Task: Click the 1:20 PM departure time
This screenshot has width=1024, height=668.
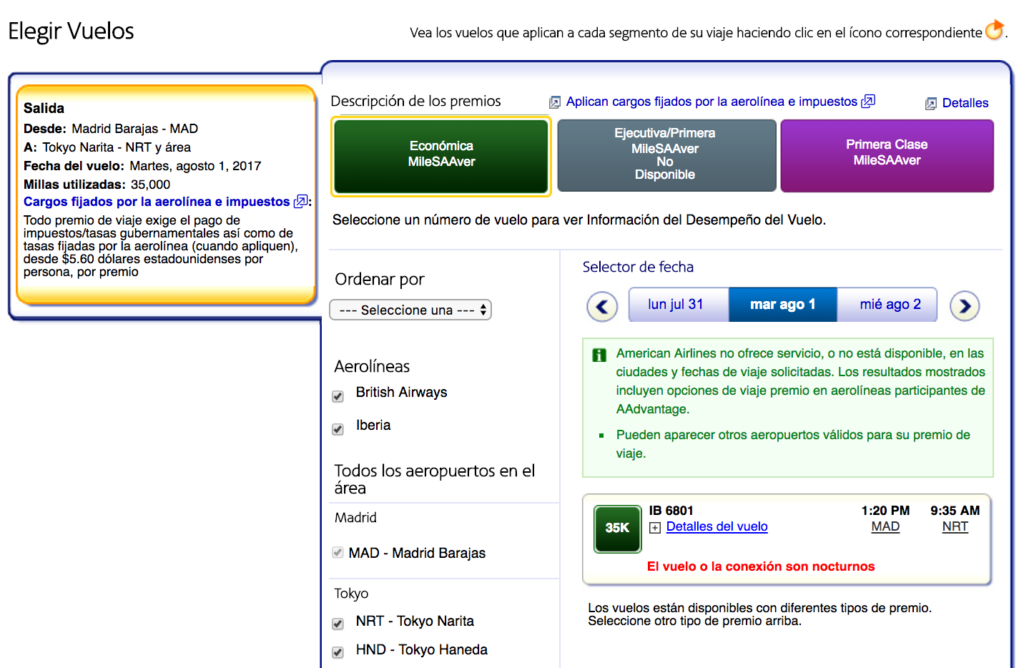Action: tap(885, 511)
